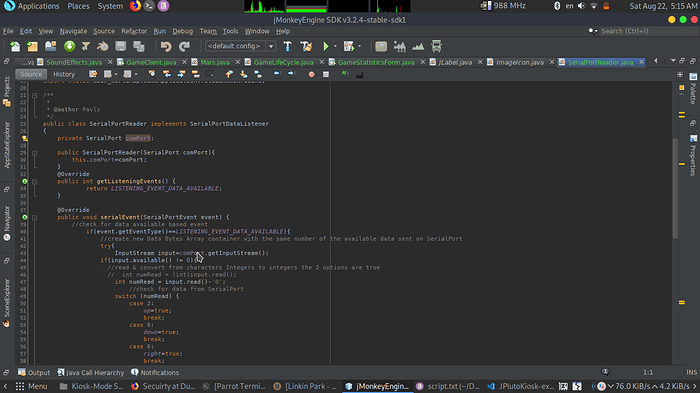Toggle the History view button
The image size is (700, 393).
click(x=64, y=74)
